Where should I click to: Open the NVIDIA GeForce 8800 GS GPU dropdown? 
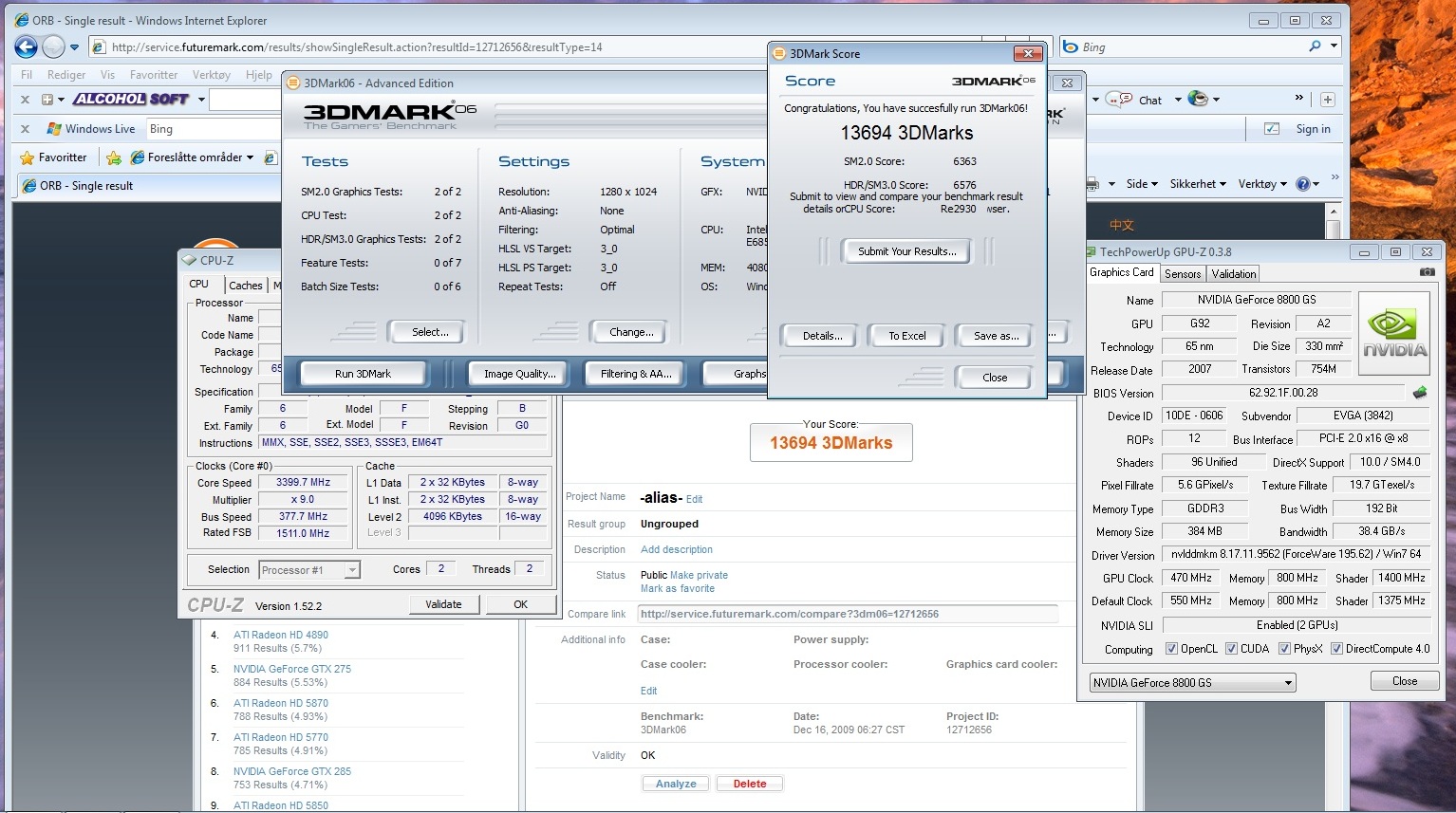[1192, 682]
